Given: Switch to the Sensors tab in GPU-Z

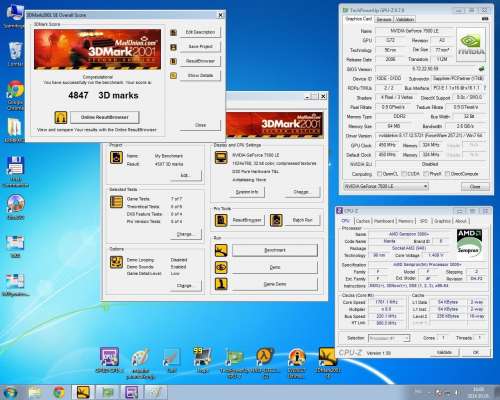Looking at the screenshot, I should 384,19.
